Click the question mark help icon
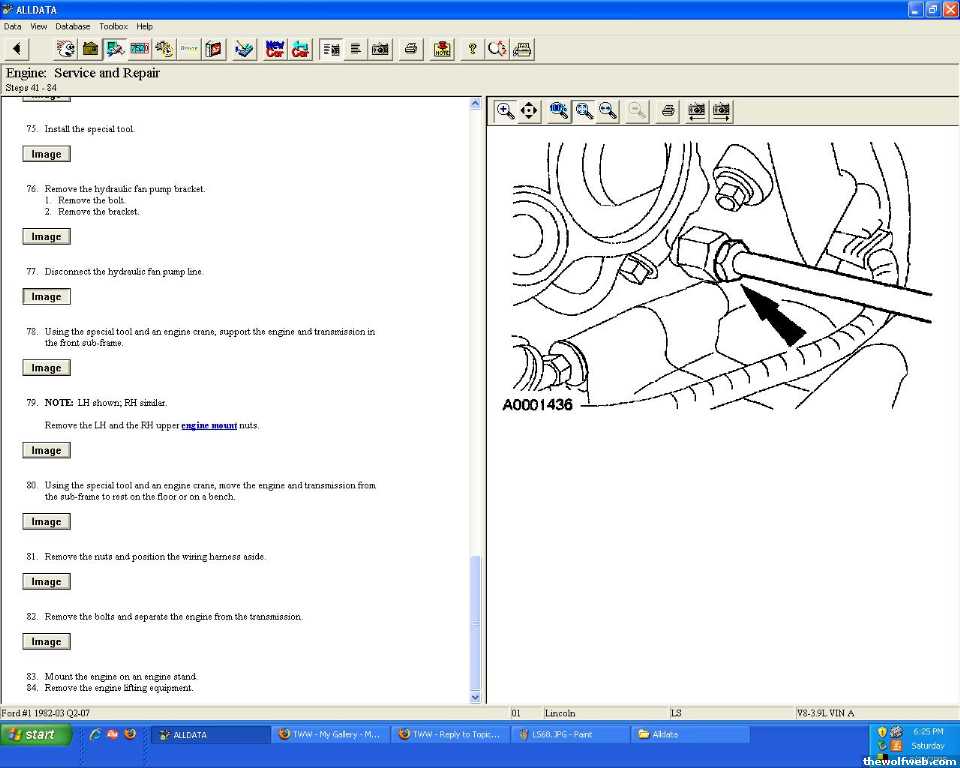 (x=472, y=49)
